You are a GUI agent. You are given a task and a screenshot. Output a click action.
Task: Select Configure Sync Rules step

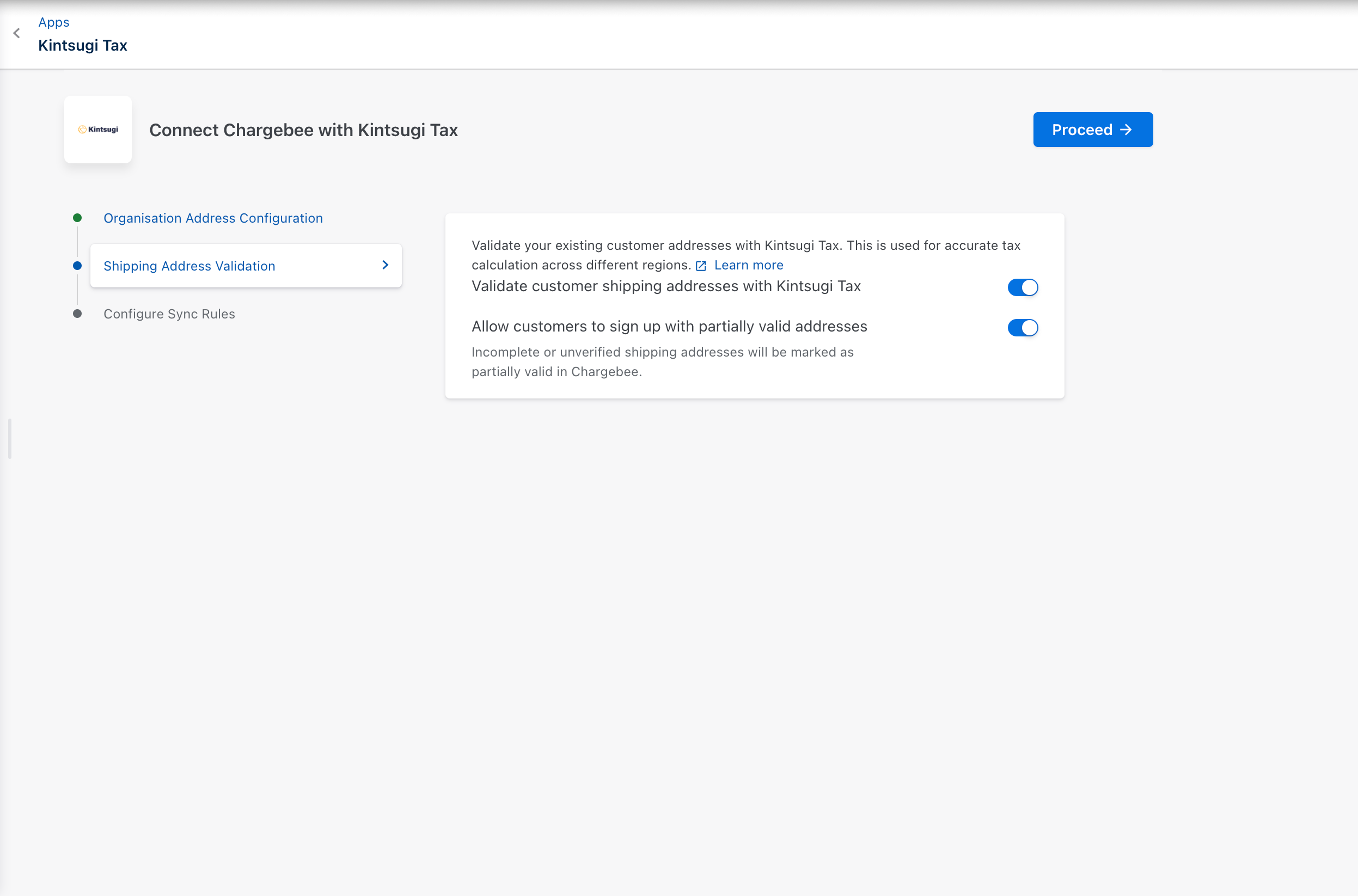click(x=169, y=314)
